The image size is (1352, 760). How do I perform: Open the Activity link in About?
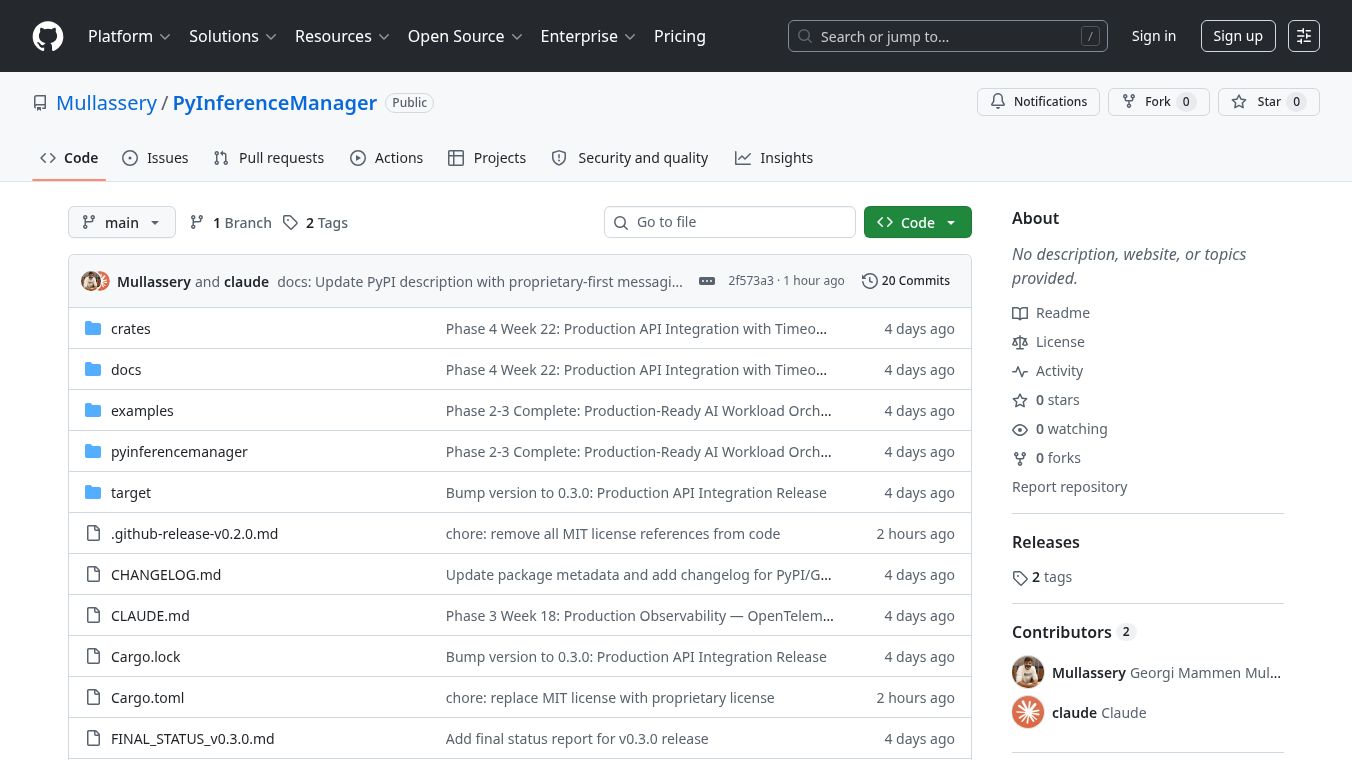pyautogui.click(x=1048, y=371)
